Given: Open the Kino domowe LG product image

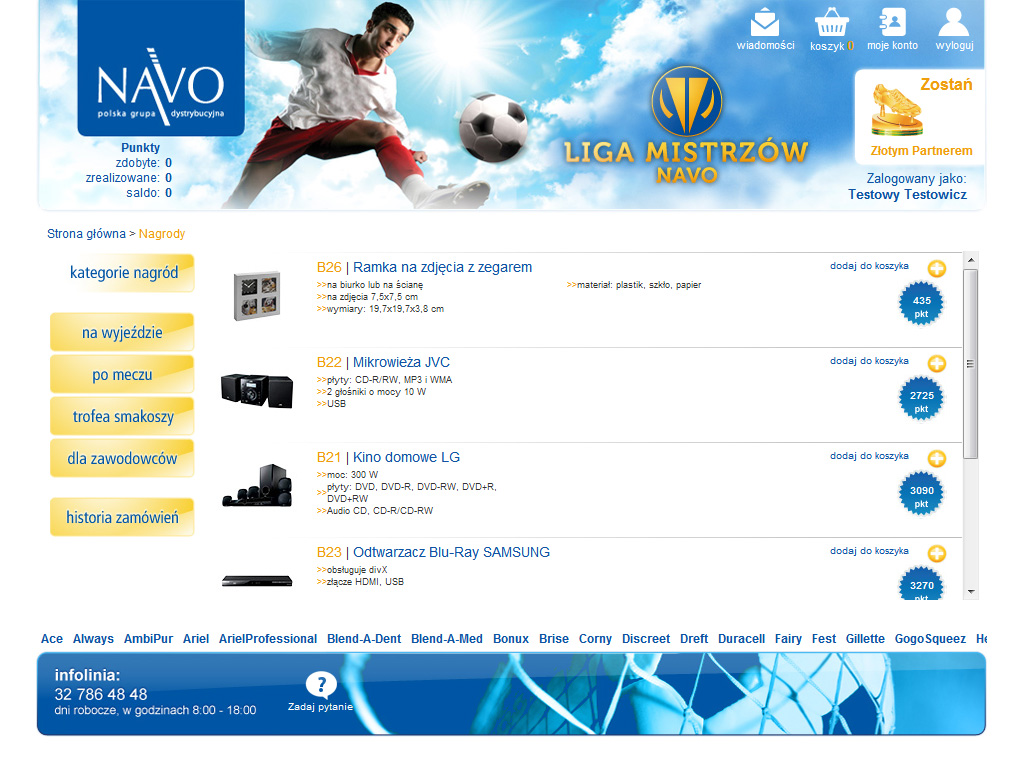Looking at the screenshot, I should (x=257, y=485).
